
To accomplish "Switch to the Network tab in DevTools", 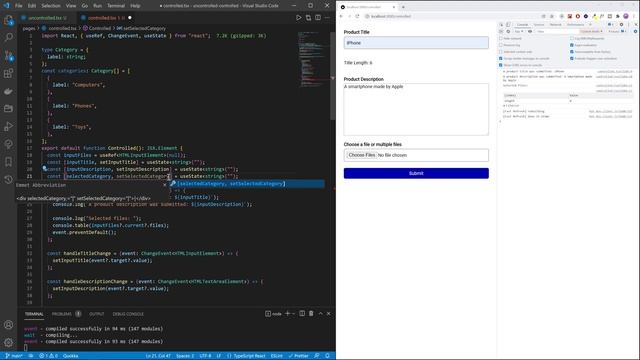I will (555, 24).
